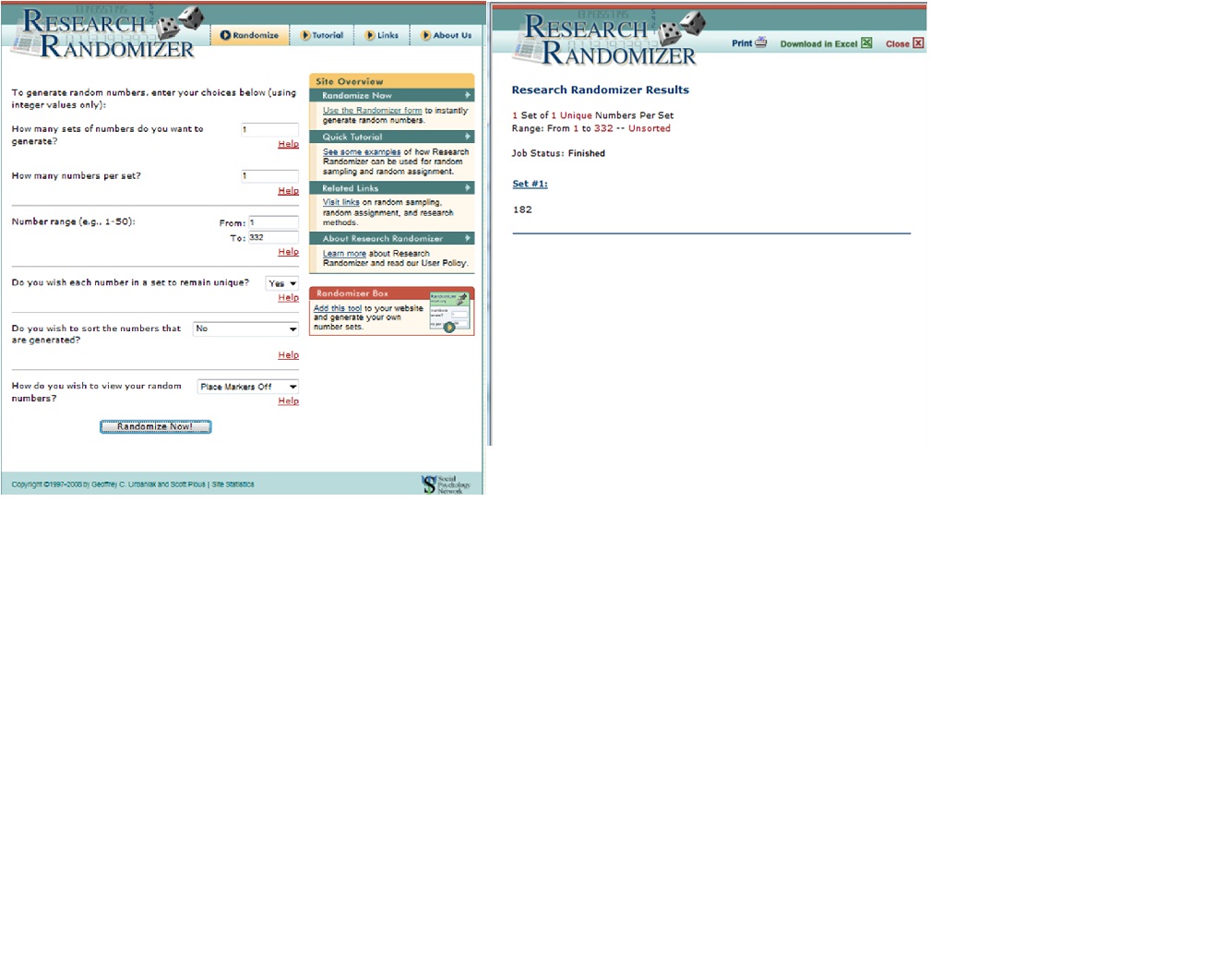Click the dice icon in form window header

179,22
